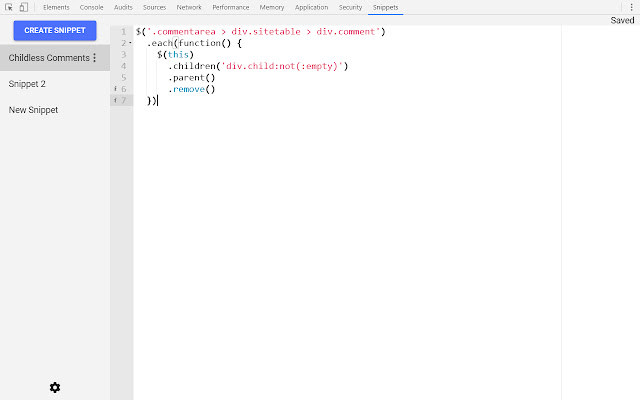Click the 'this' keyword on line 3
The height and width of the screenshot is (400, 640).
pos(178,55)
